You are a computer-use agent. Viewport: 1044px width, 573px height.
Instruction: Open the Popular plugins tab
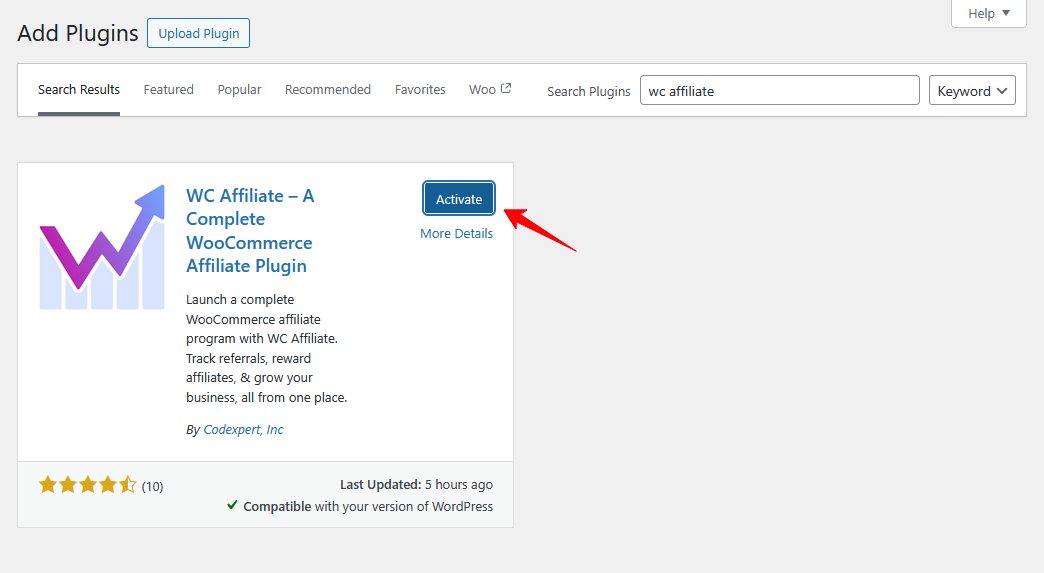click(x=239, y=90)
